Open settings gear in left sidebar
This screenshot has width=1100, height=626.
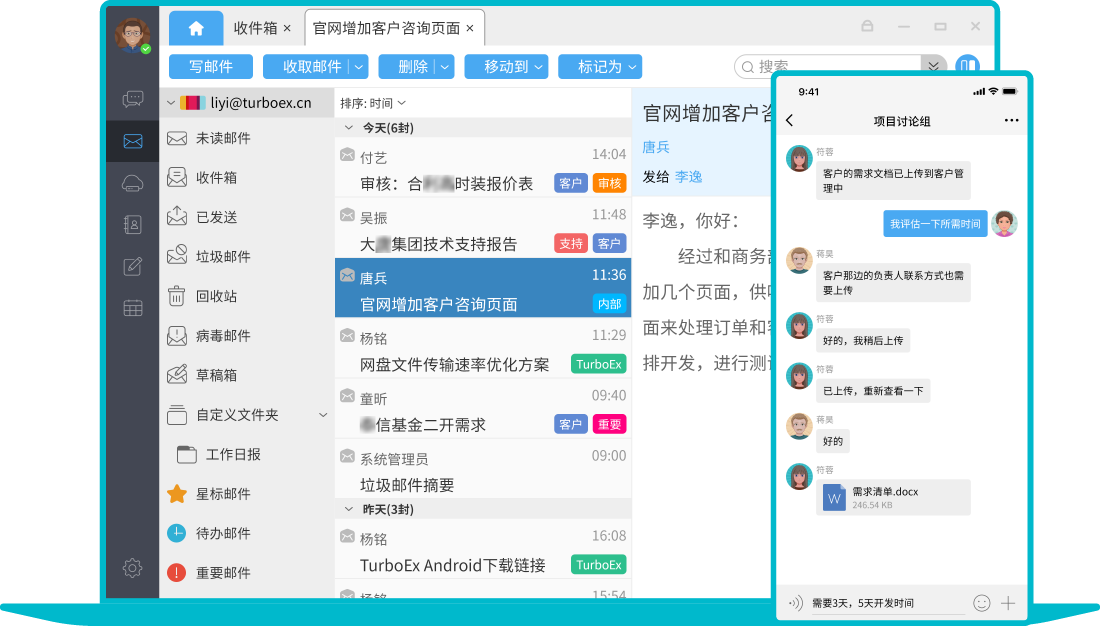click(x=132, y=568)
